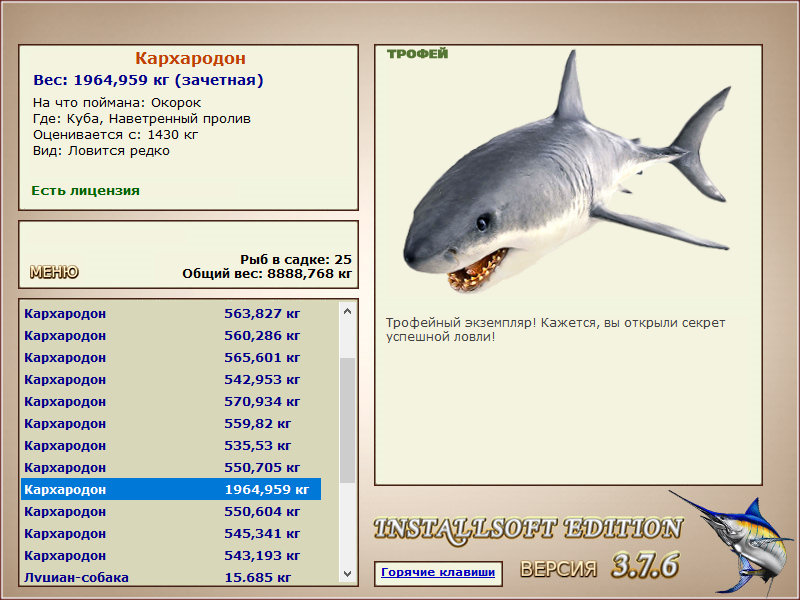Click the ВЕРСИЯ 3.7.6 label

[599, 566]
